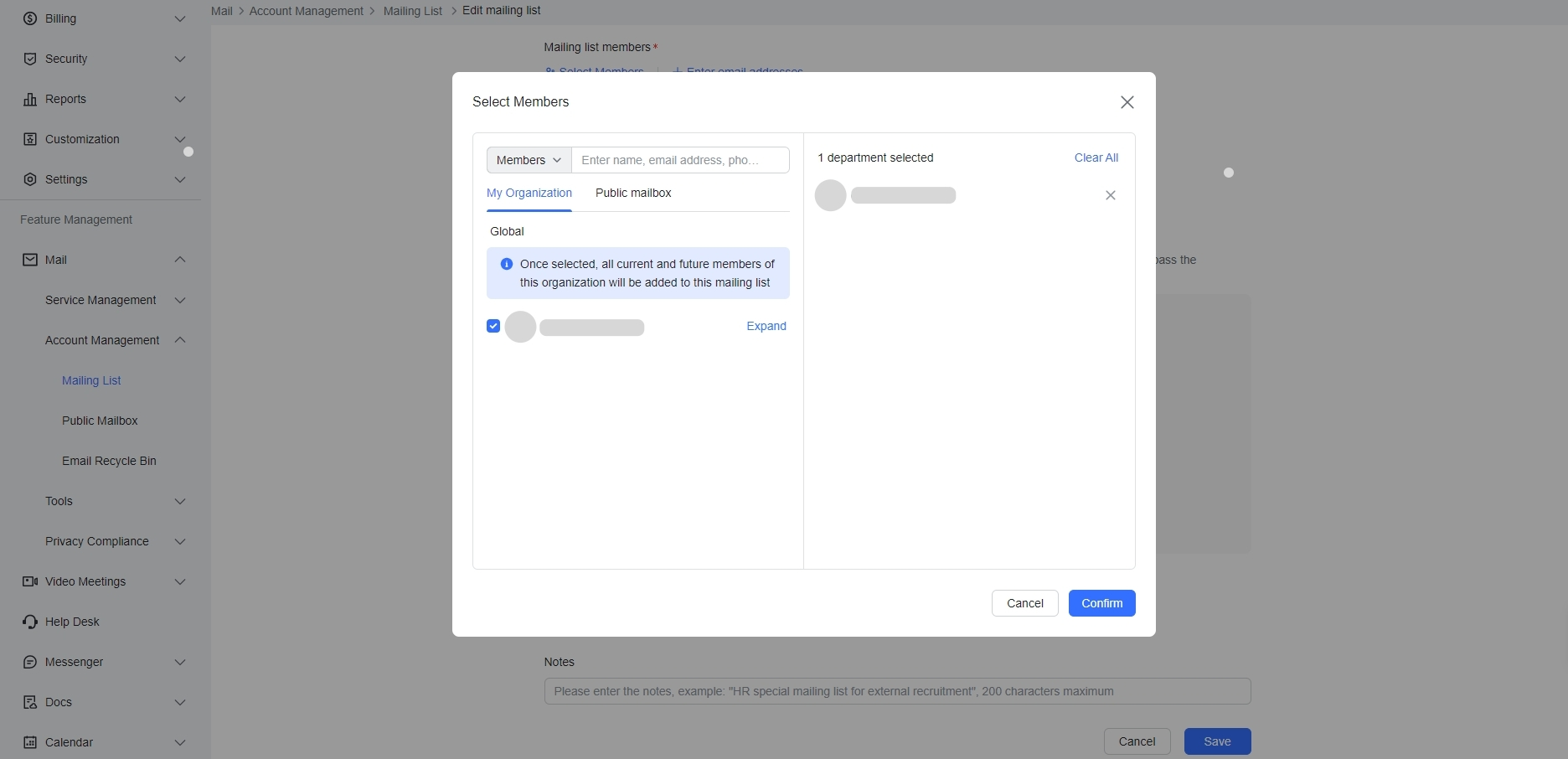The width and height of the screenshot is (1568, 759).
Task: Confirm the member selection
Action: pyautogui.click(x=1101, y=603)
